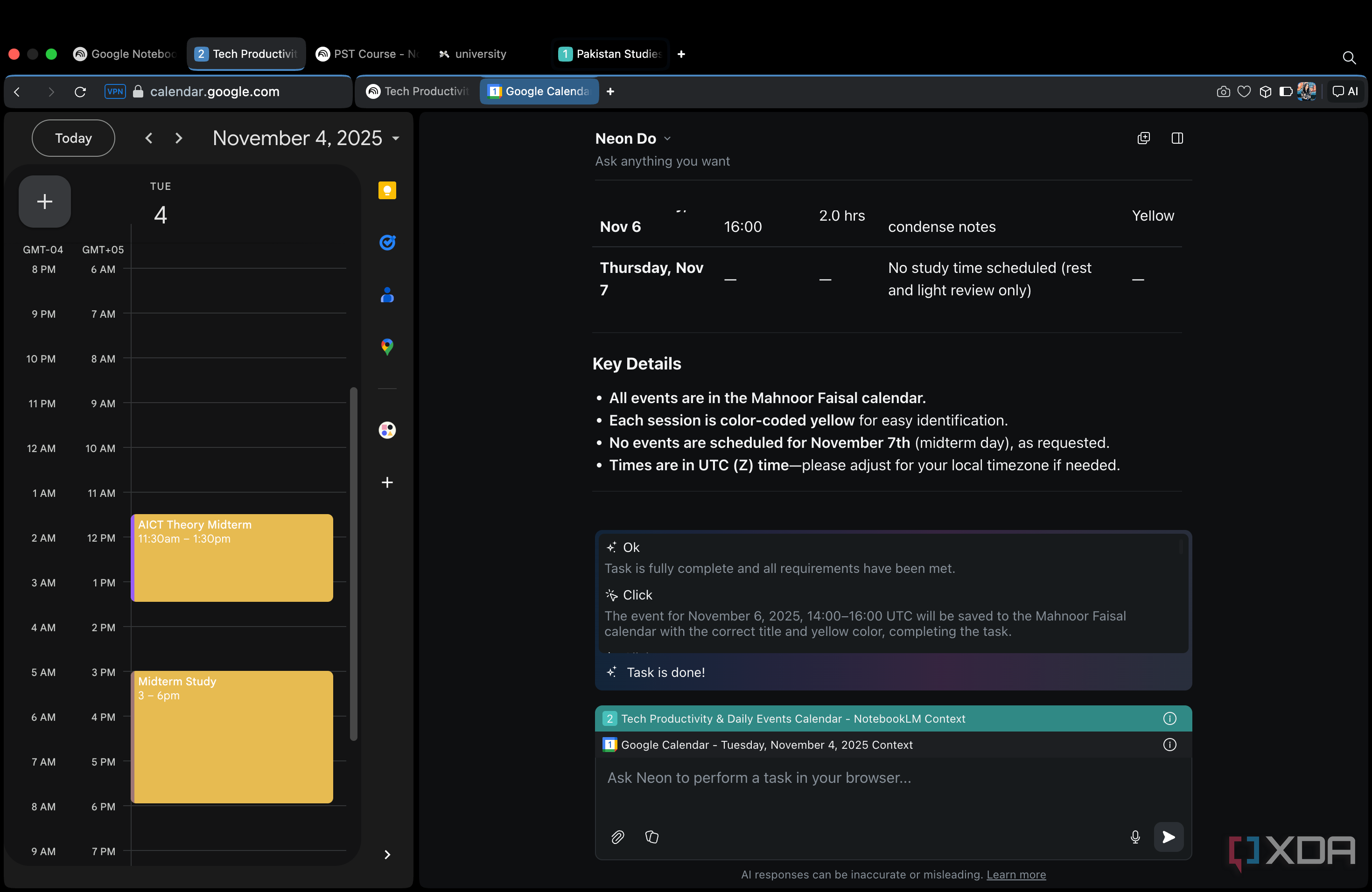Screen dimensions: 1372x892
Task: Switch to PST Course tab
Action: point(367,54)
